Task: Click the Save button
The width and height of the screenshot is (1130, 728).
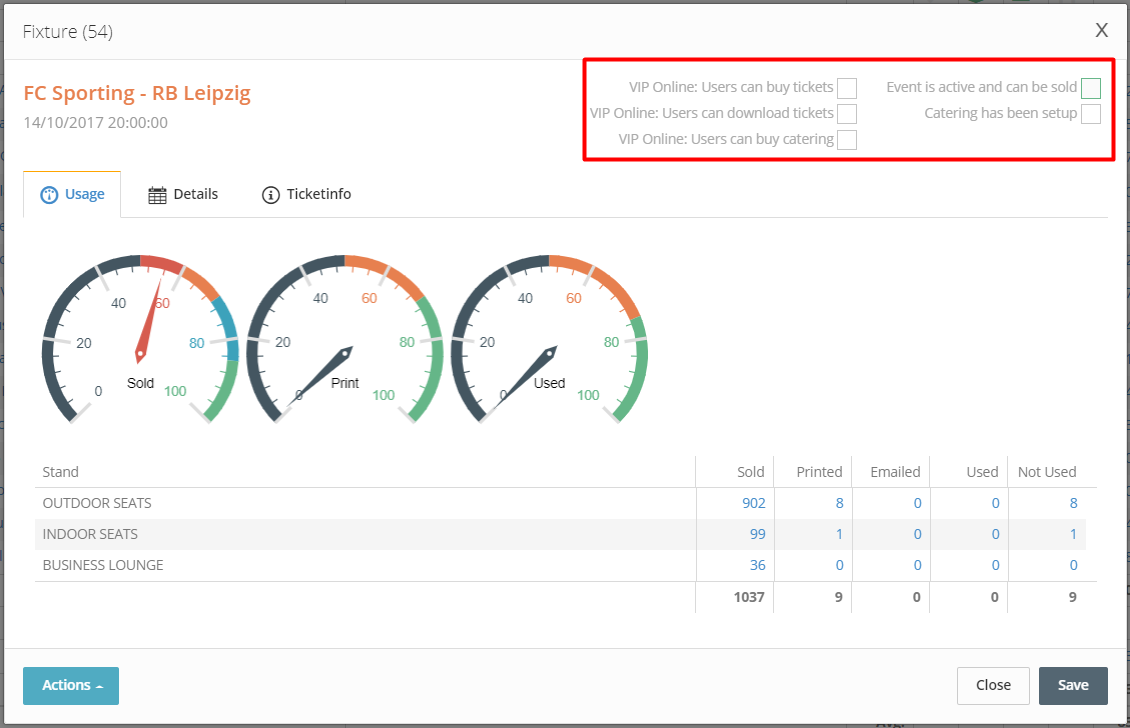Action: point(1073,685)
